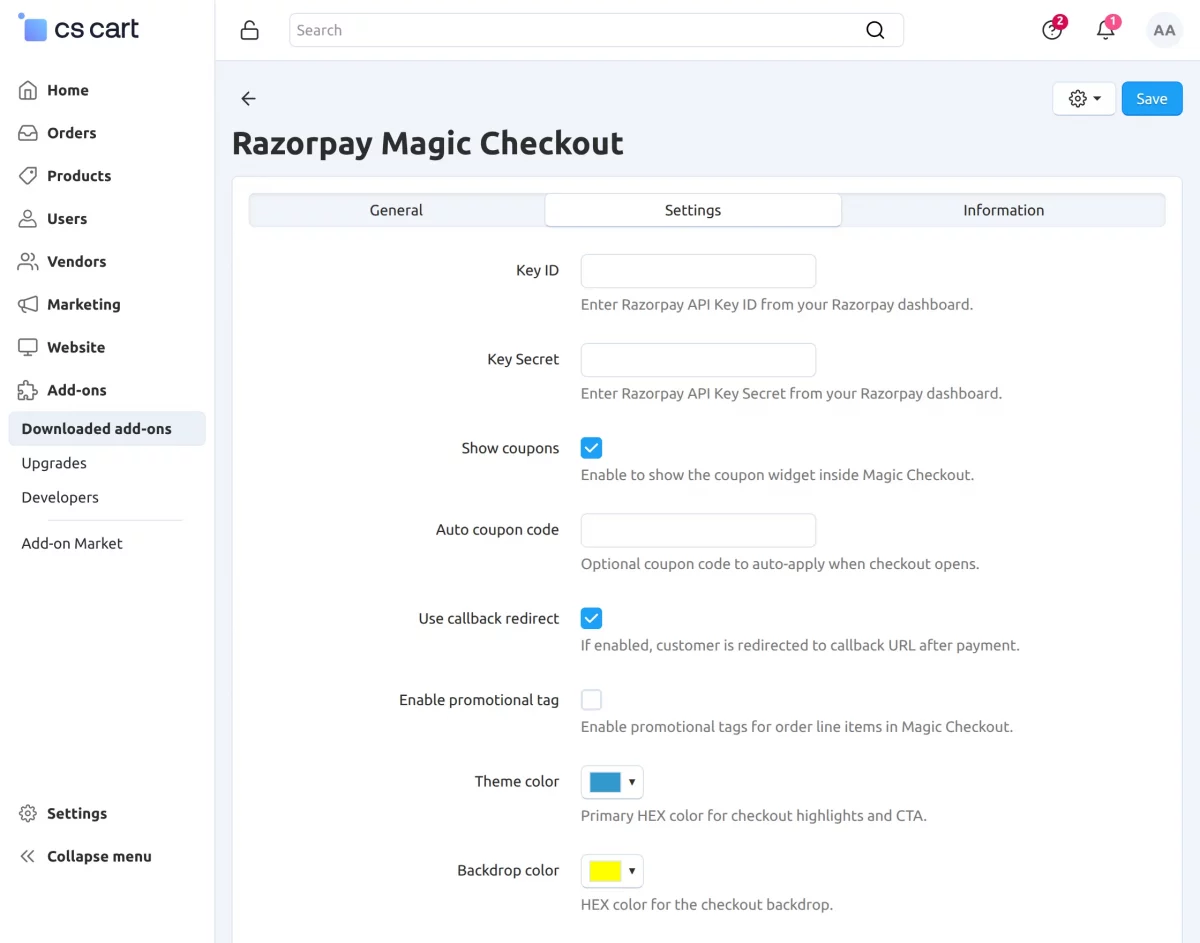Open the gear actions dropdown near Save
The height and width of the screenshot is (943, 1200).
[x=1084, y=99]
